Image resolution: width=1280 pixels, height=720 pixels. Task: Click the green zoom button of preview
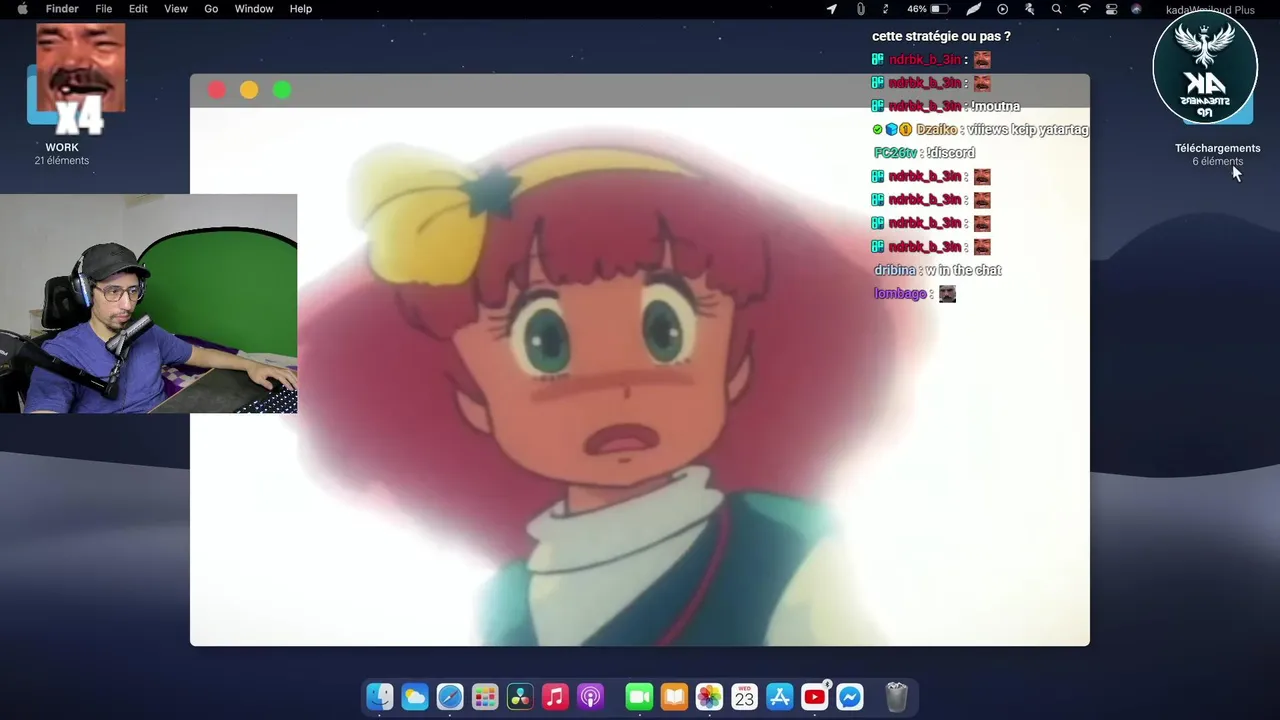tap(282, 90)
